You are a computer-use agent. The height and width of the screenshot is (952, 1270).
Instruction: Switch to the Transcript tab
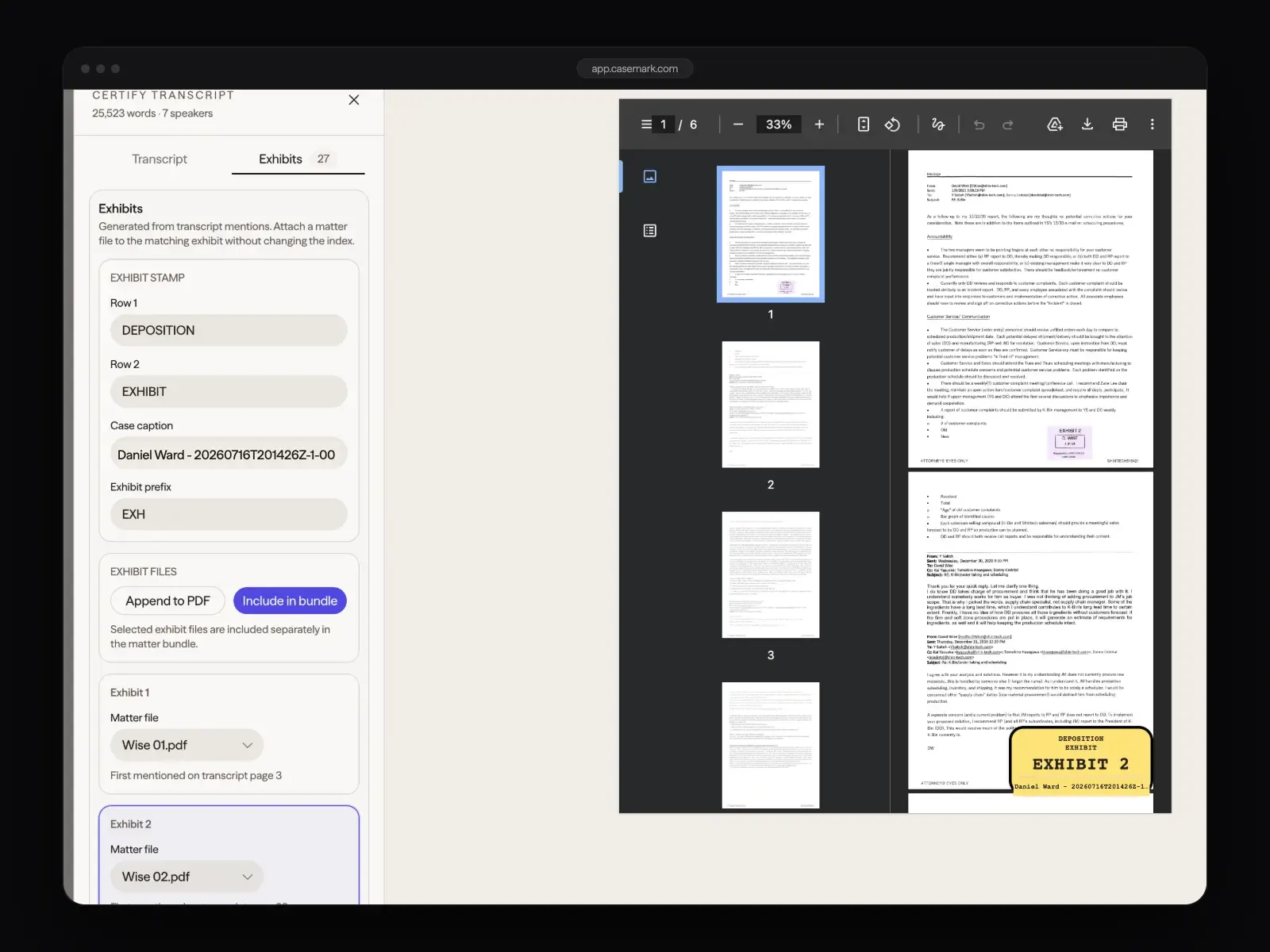coord(160,159)
